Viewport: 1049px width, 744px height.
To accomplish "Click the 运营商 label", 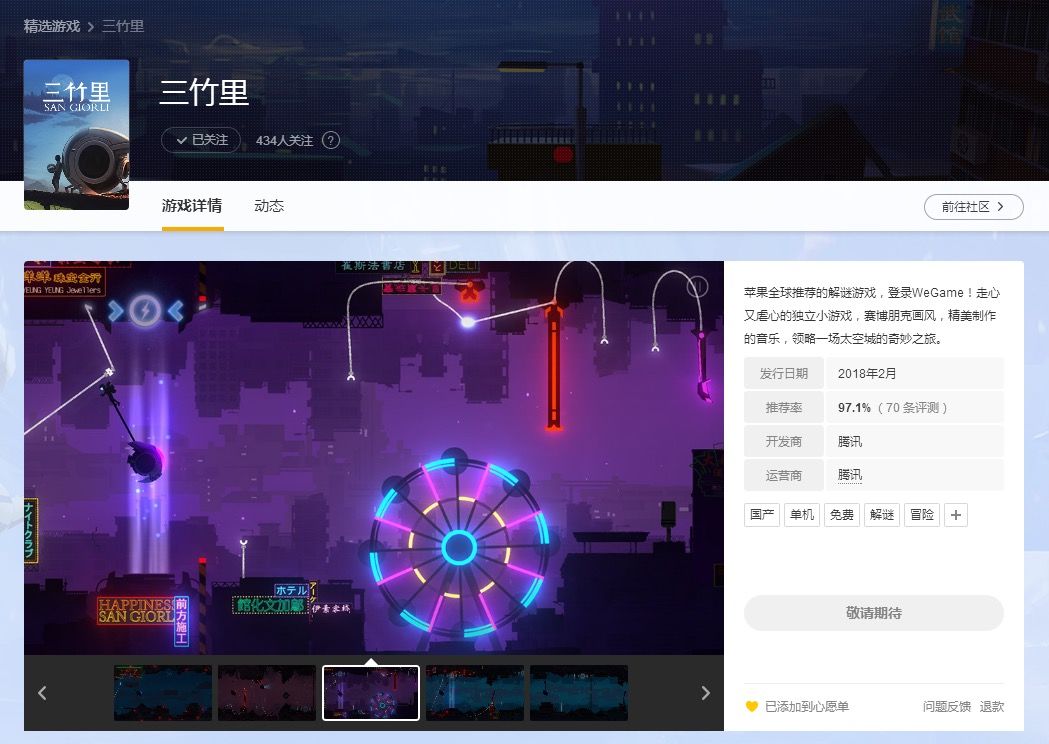I will pyautogui.click(x=783, y=475).
